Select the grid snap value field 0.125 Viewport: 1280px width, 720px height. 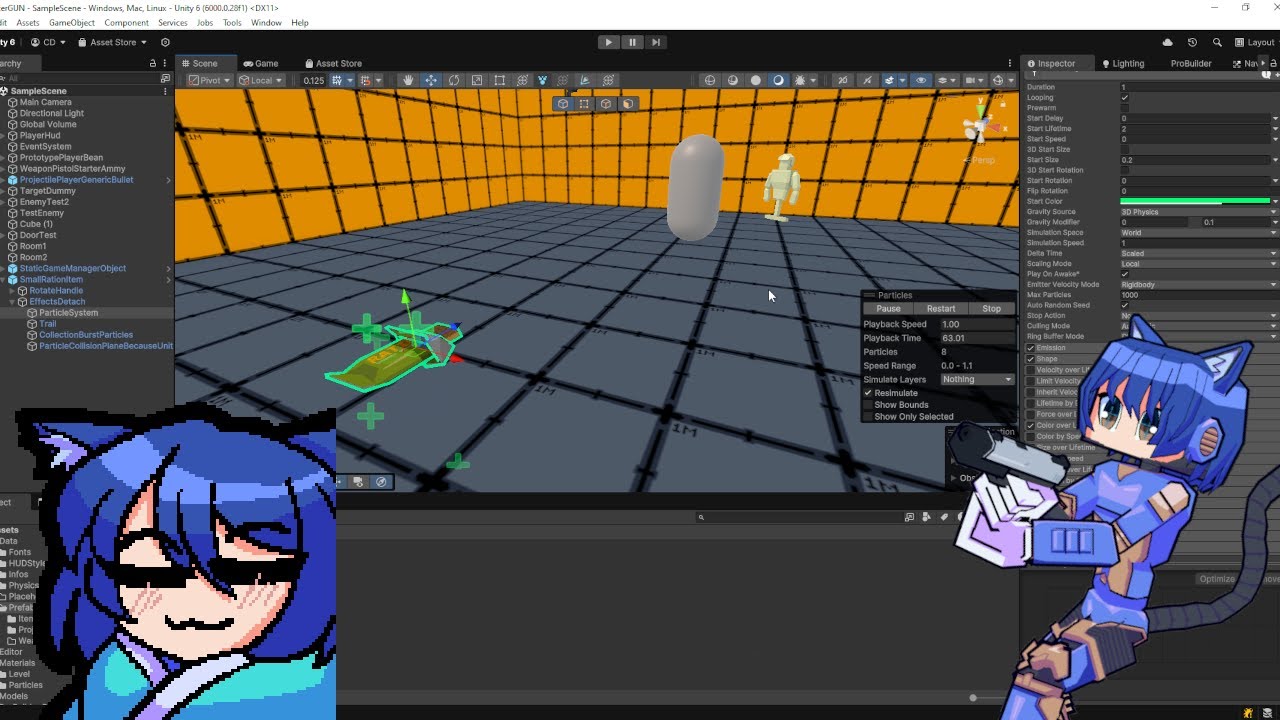click(x=314, y=80)
